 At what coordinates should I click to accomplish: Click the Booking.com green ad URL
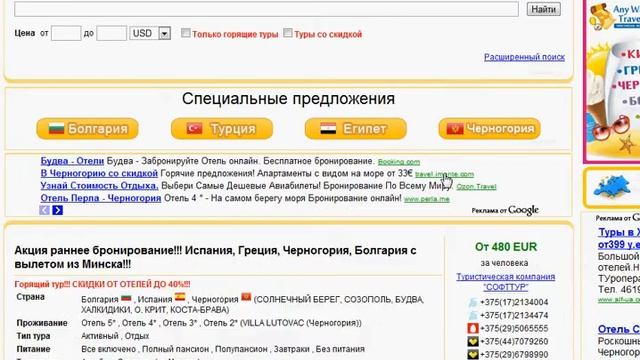(399, 162)
